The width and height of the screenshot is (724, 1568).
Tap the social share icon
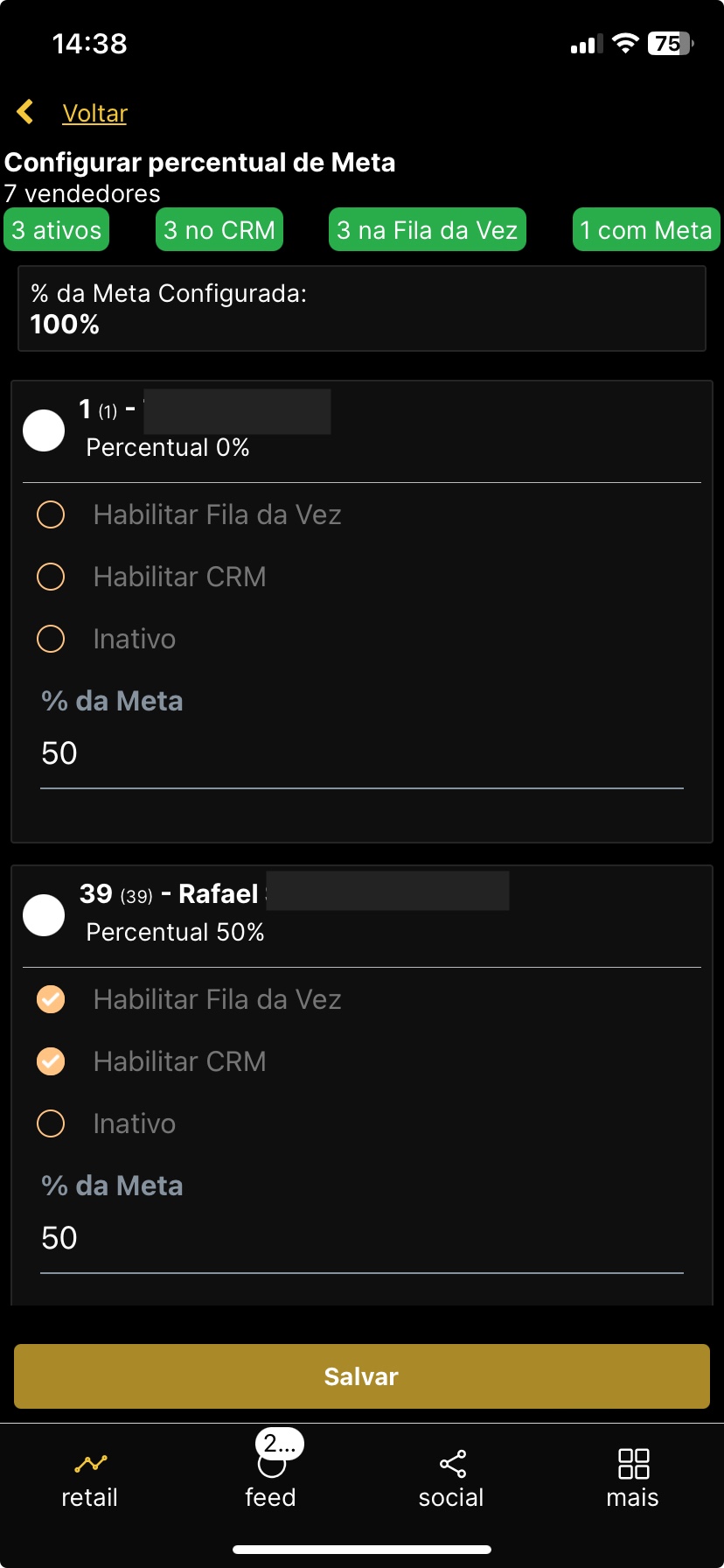452,1464
